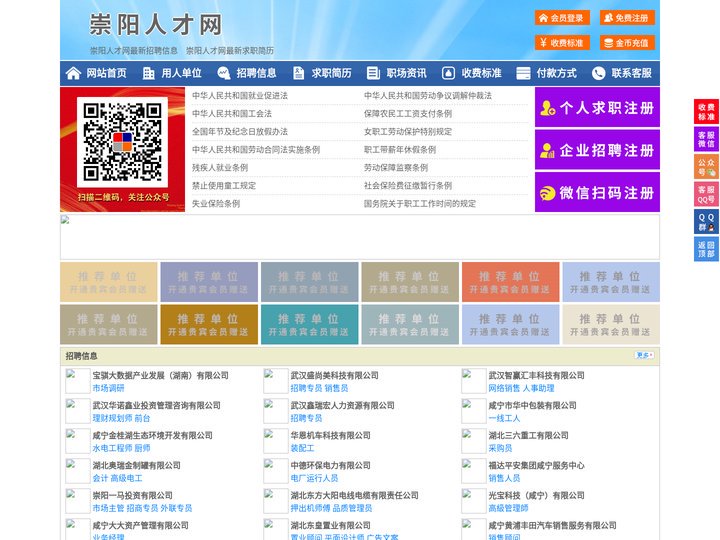Click the QQ群 floating sidebar icon
The height and width of the screenshot is (540, 720).
(x=706, y=222)
